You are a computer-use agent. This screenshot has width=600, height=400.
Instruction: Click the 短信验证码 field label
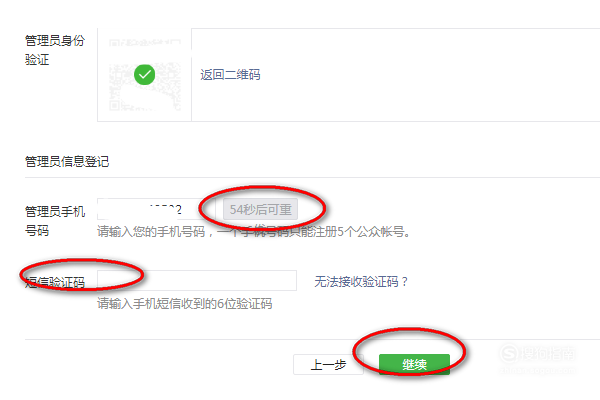click(55, 282)
